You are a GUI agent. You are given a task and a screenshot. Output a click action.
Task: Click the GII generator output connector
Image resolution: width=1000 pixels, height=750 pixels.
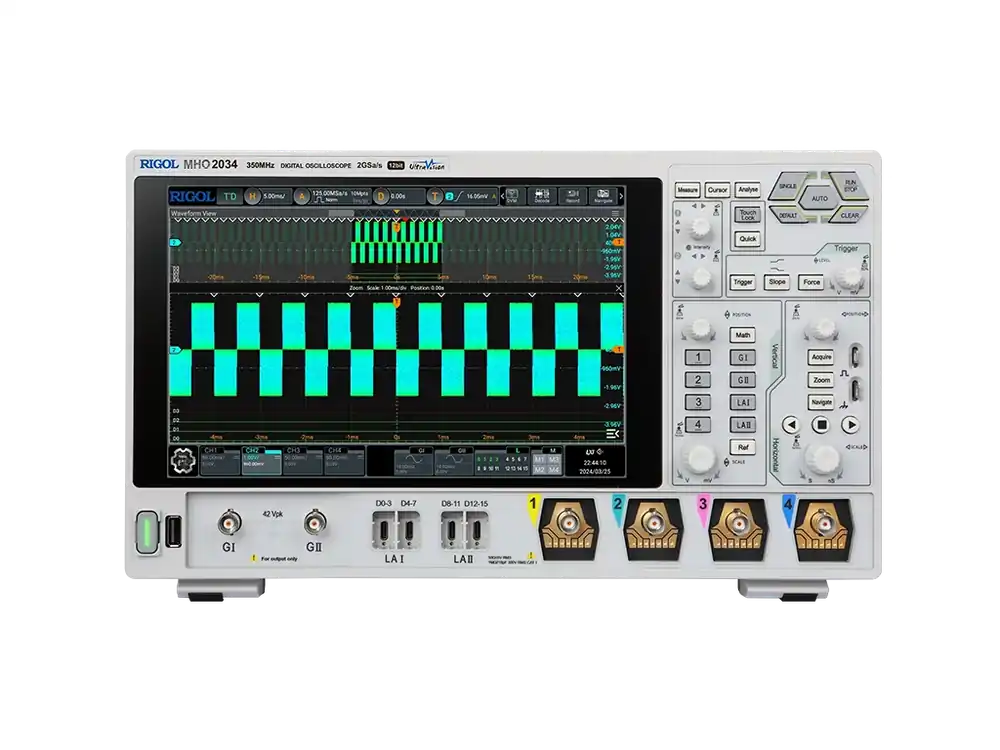click(x=314, y=522)
